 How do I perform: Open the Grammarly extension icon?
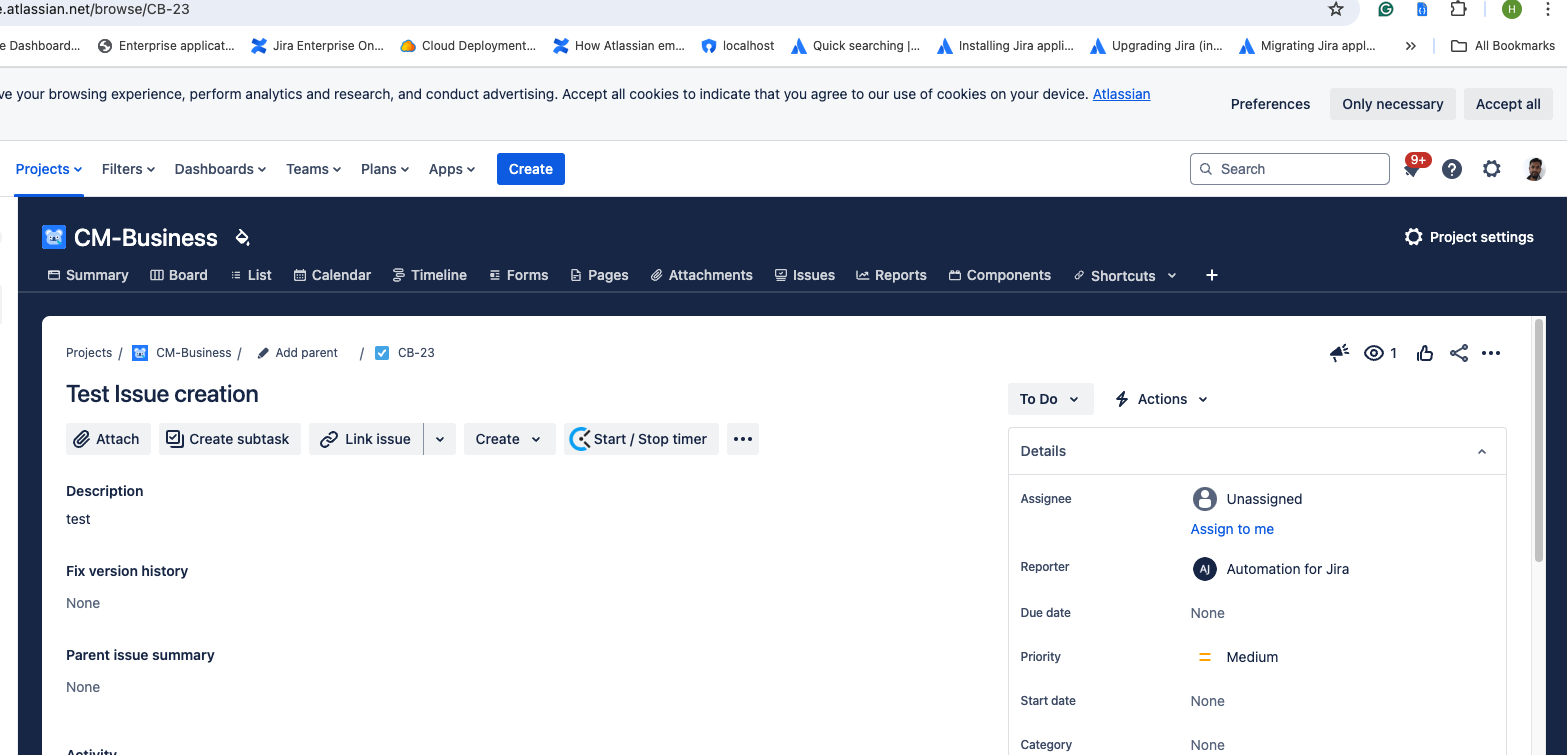click(1386, 9)
